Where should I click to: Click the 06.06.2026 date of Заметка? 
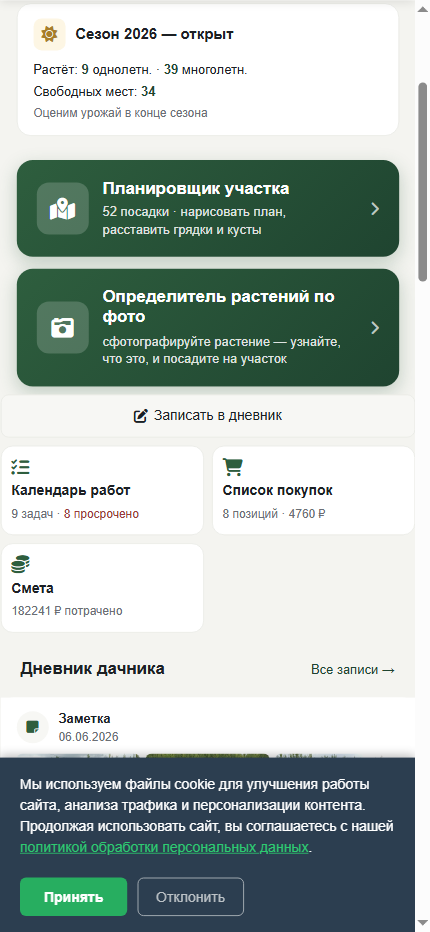[89, 737]
